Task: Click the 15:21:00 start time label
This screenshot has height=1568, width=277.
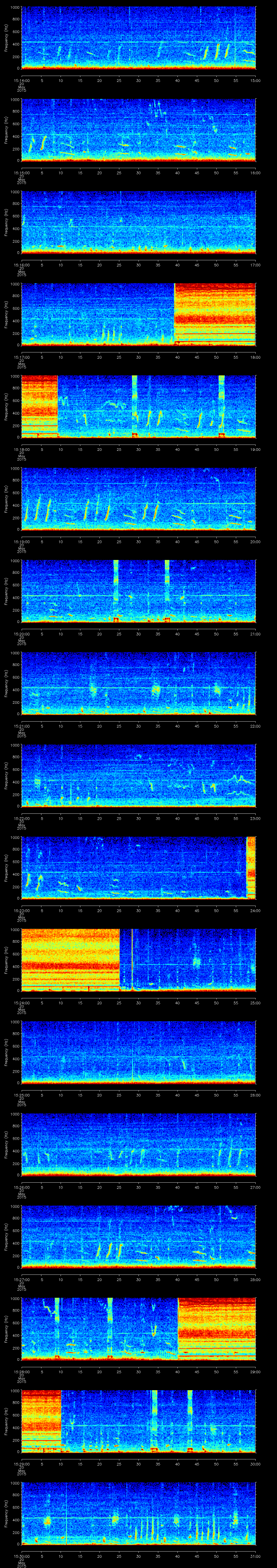Action: [x=22, y=726]
